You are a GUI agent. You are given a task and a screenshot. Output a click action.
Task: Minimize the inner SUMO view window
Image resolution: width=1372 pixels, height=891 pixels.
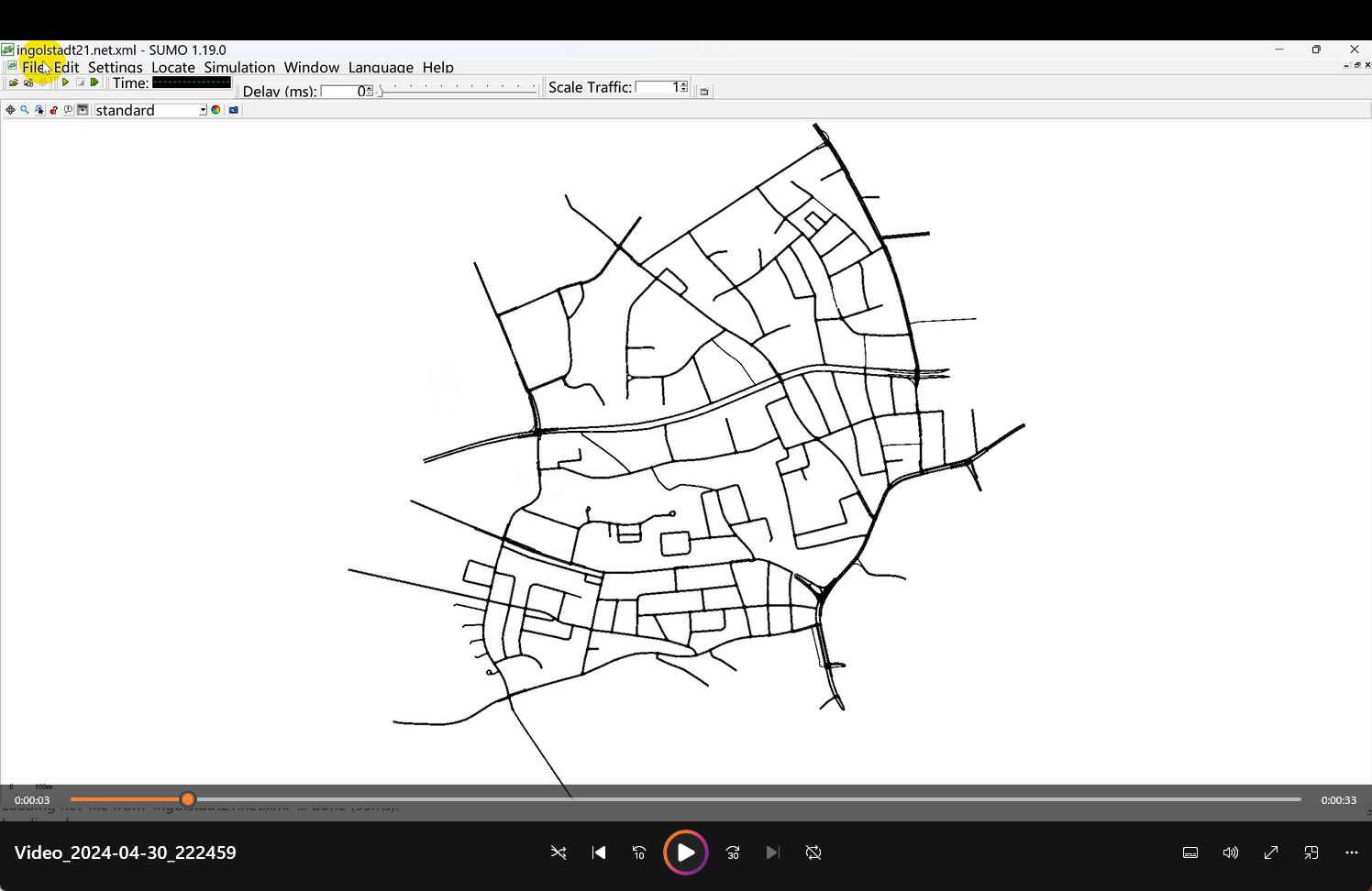coord(1345,65)
